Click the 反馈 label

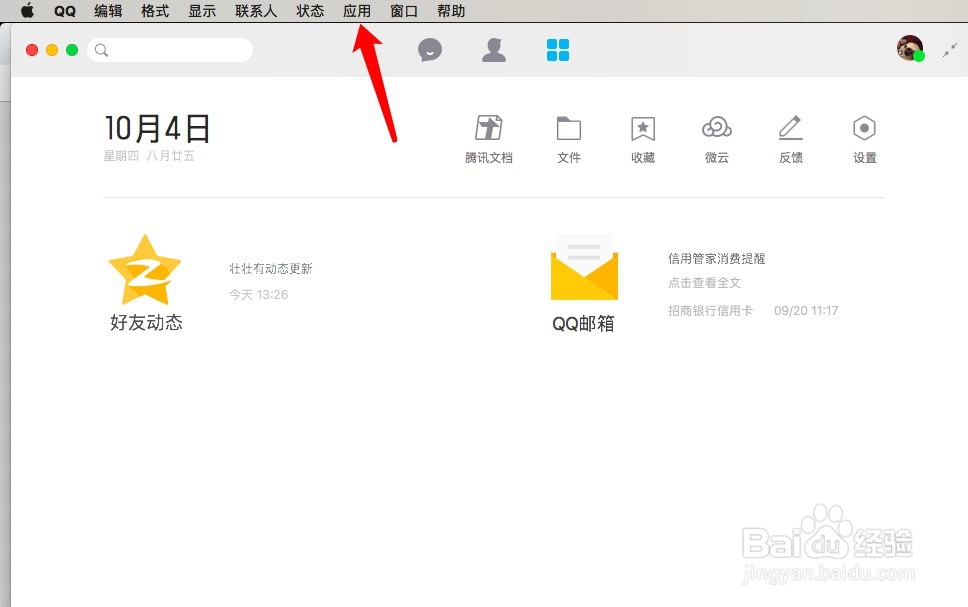[x=791, y=157]
